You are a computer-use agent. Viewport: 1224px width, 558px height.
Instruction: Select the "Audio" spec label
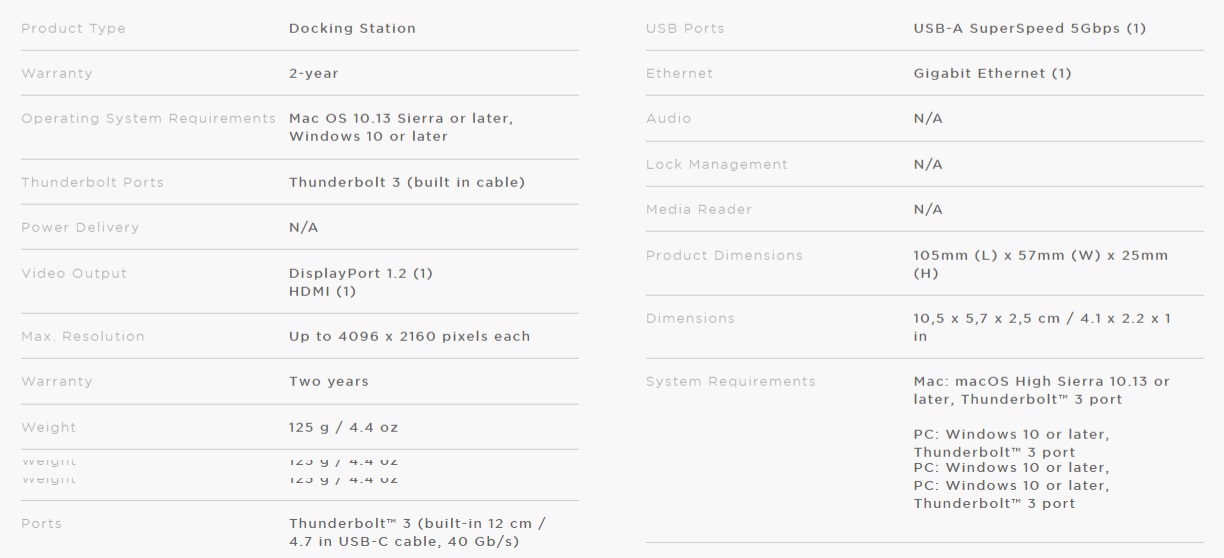tap(669, 118)
